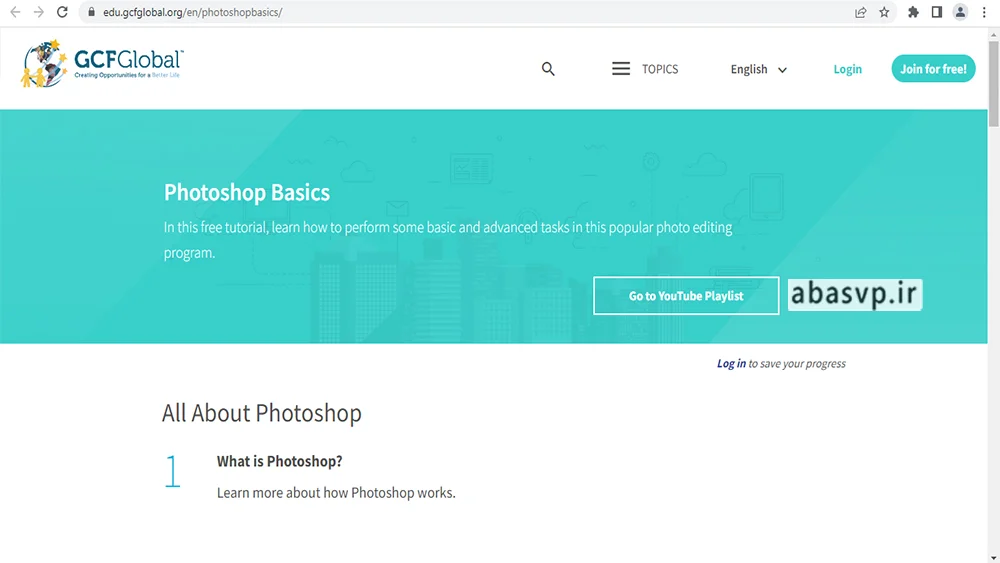Click Log in to save progress
1000x563 pixels.
(731, 363)
